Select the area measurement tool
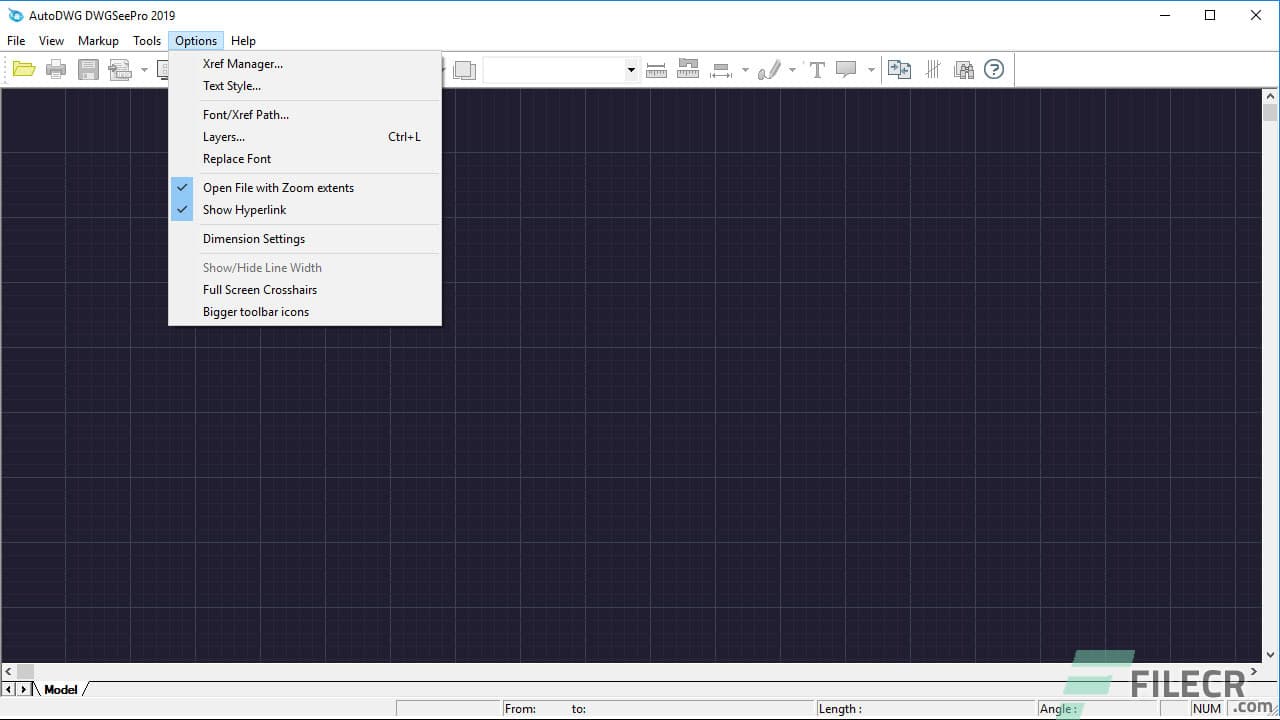This screenshot has width=1280, height=720. (688, 69)
